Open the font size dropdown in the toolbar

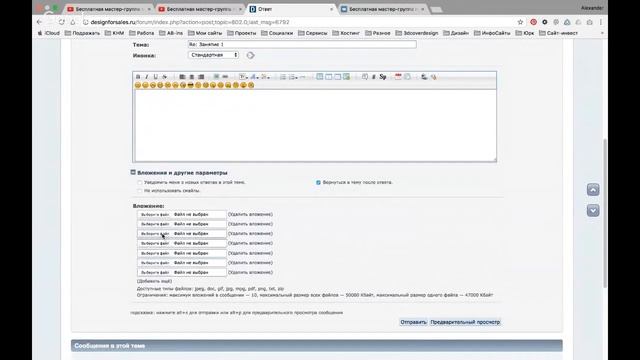243,77
